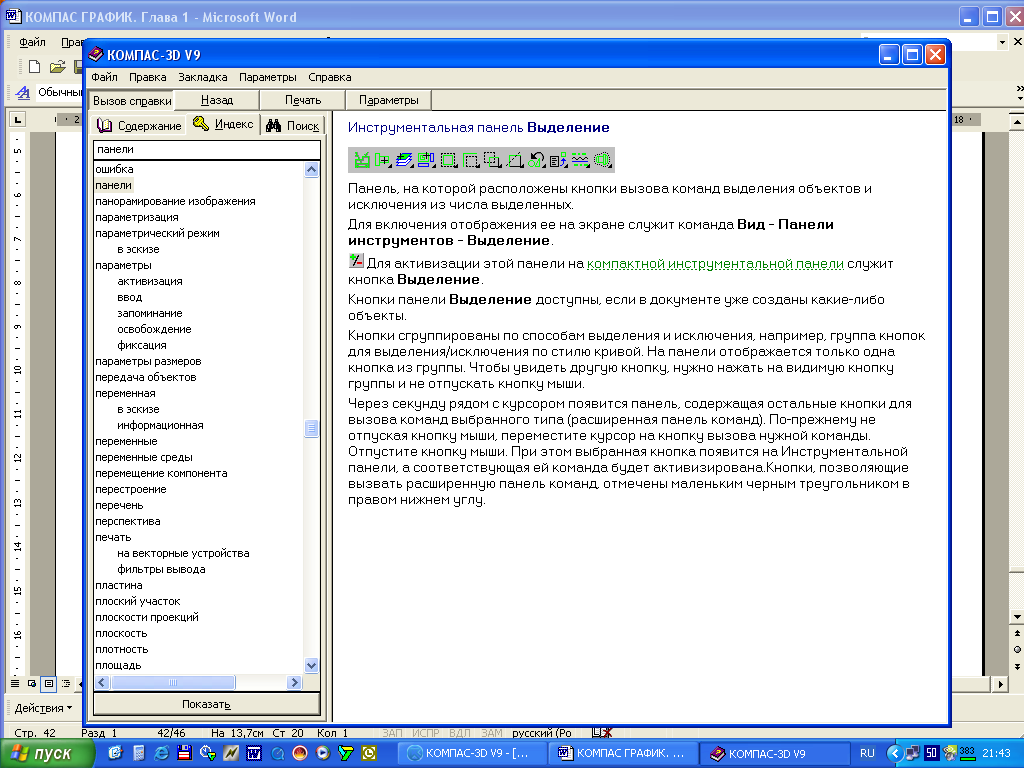Select sub-entry фиксация

[x=142, y=345]
